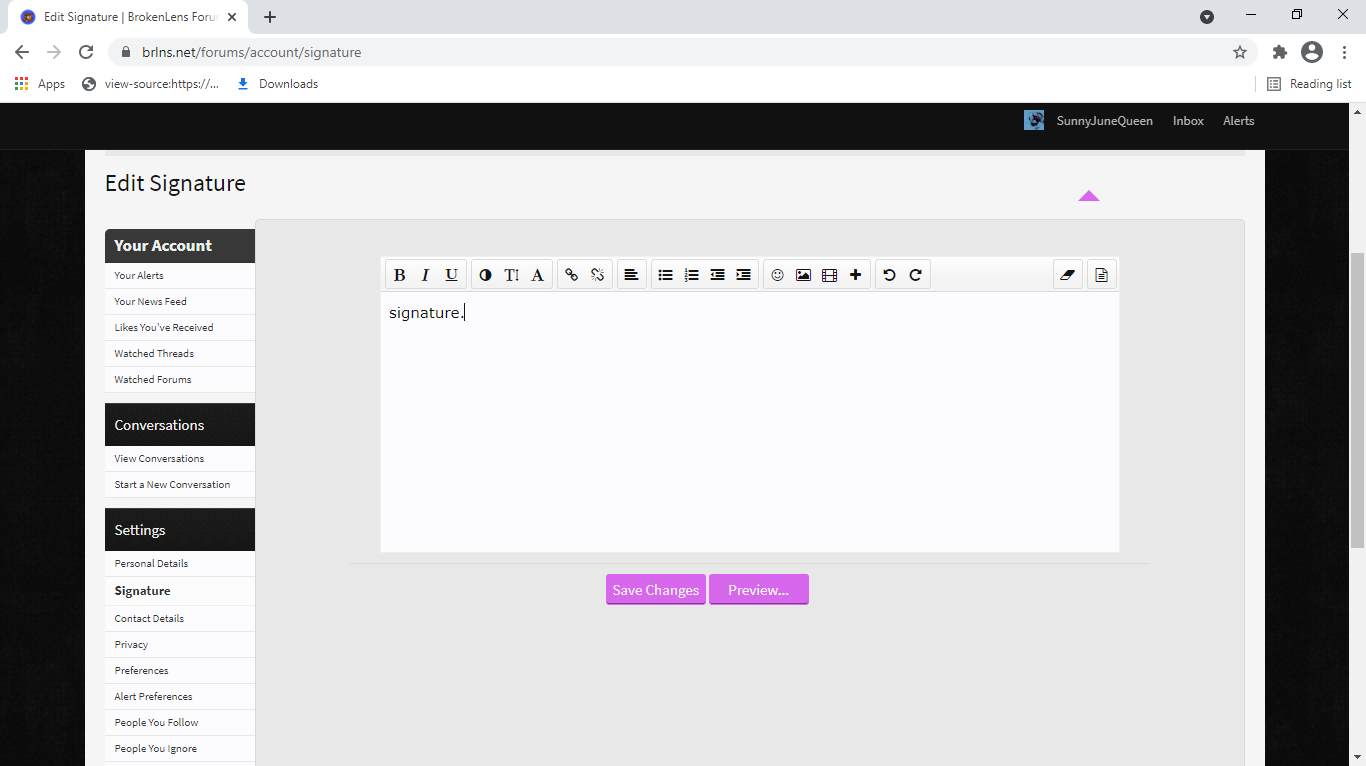Viewport: 1366px width, 766px height.
Task: Open Contact Details settings
Action: (180, 619)
